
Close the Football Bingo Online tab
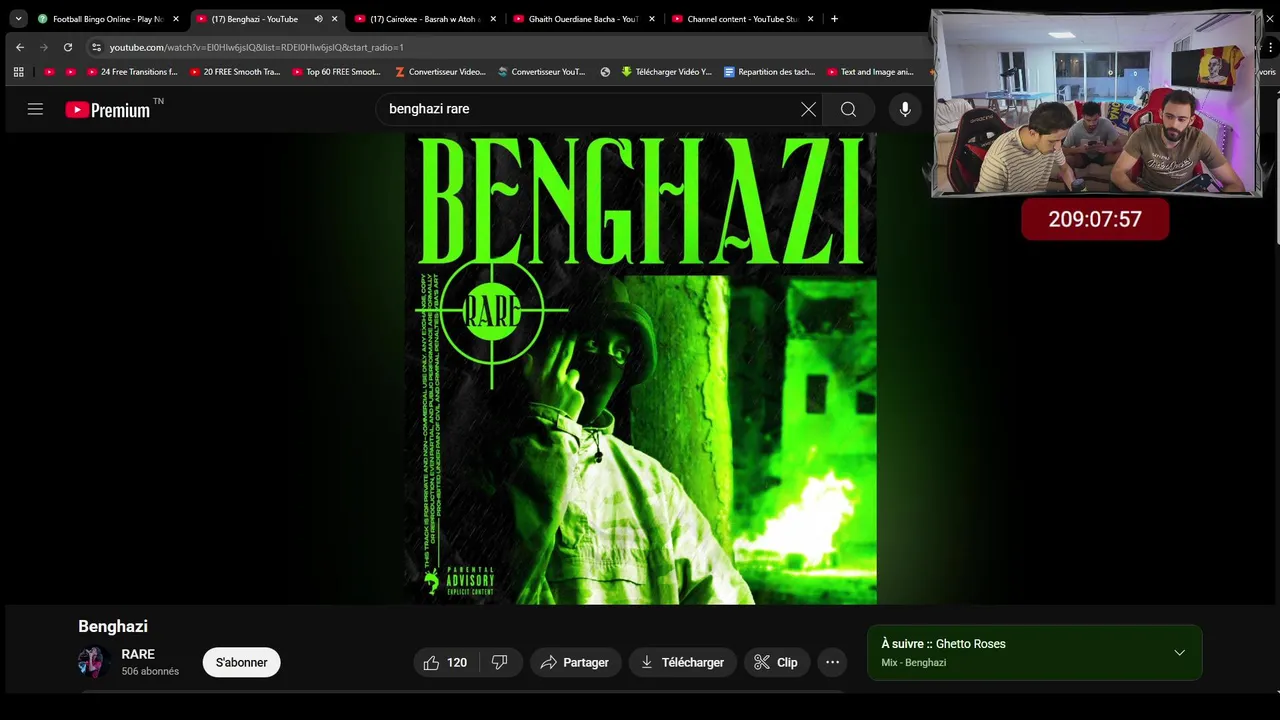pyautogui.click(x=176, y=19)
